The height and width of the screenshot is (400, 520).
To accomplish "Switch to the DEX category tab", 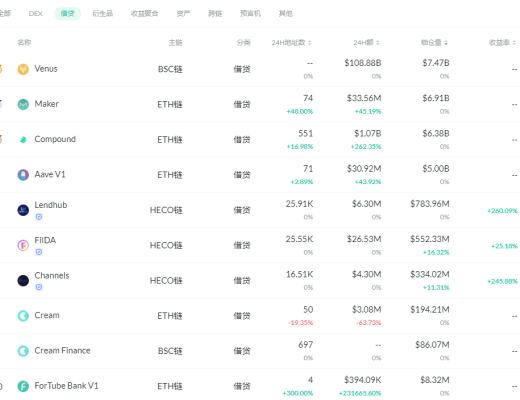I will click(x=36, y=13).
